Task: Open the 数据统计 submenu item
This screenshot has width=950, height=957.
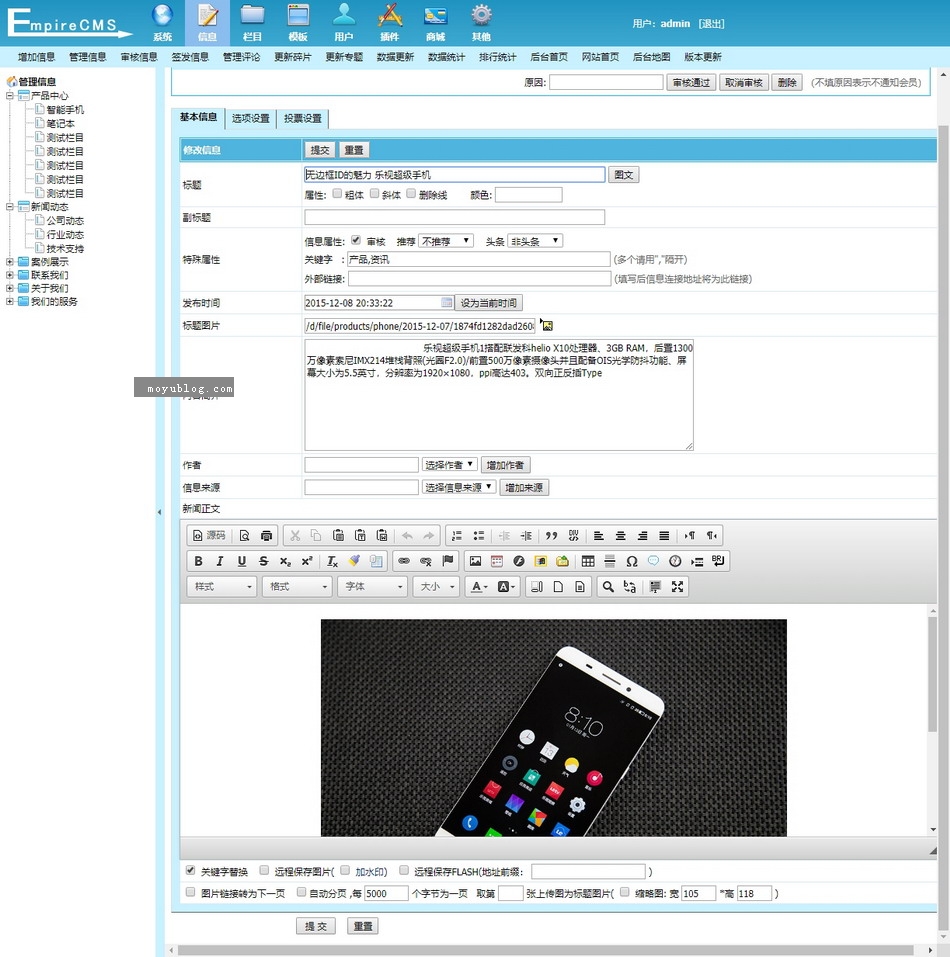Action: pos(446,57)
